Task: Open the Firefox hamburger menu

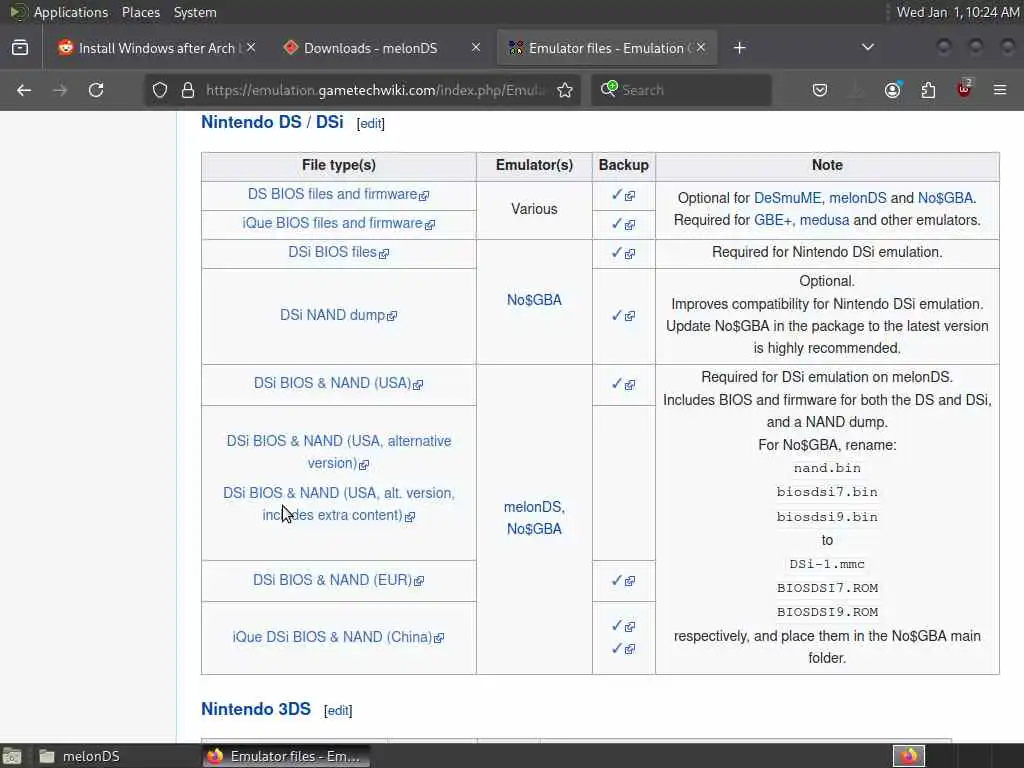Action: coord(1000,90)
